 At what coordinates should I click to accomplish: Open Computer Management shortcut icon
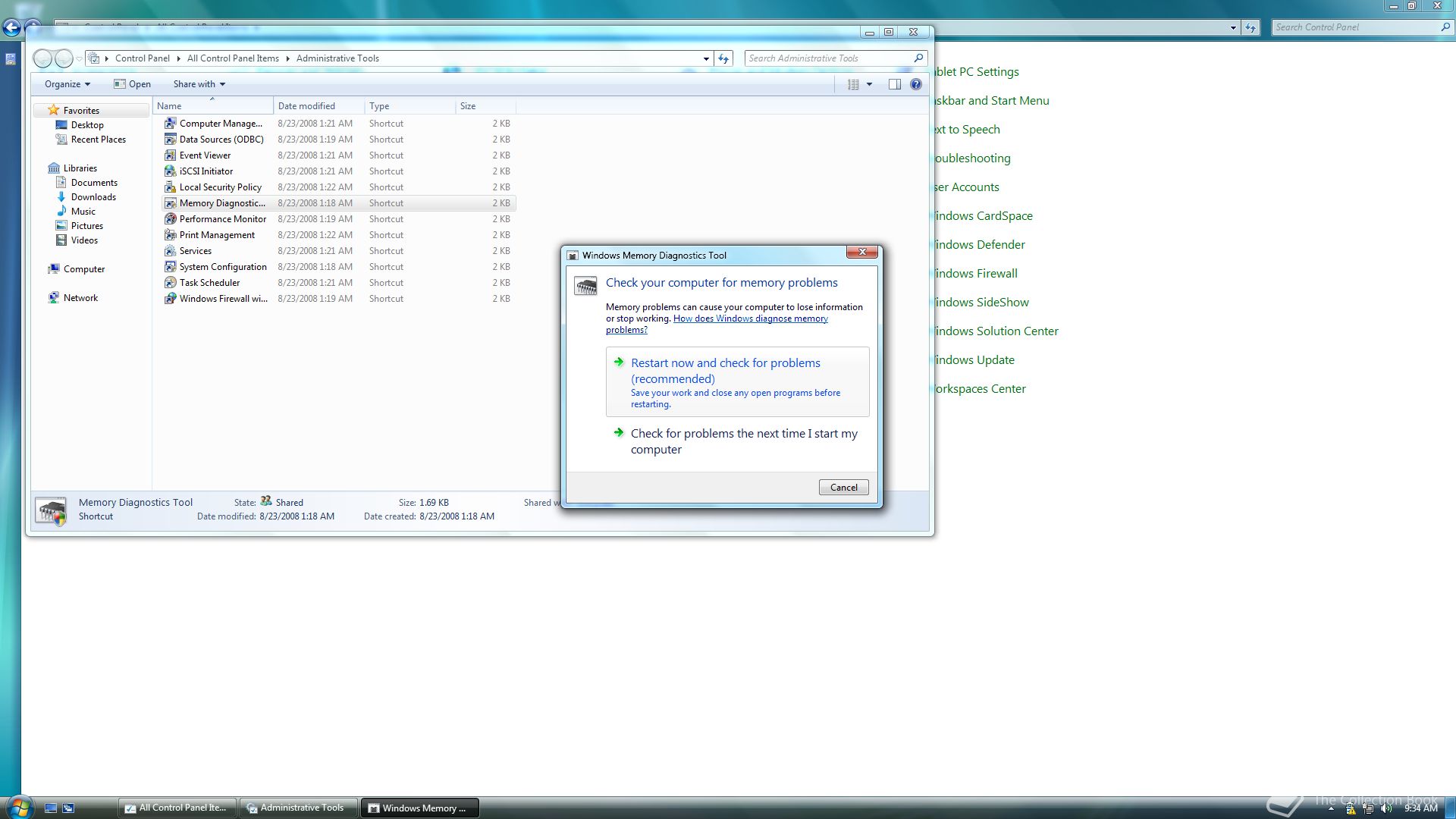[x=171, y=124]
